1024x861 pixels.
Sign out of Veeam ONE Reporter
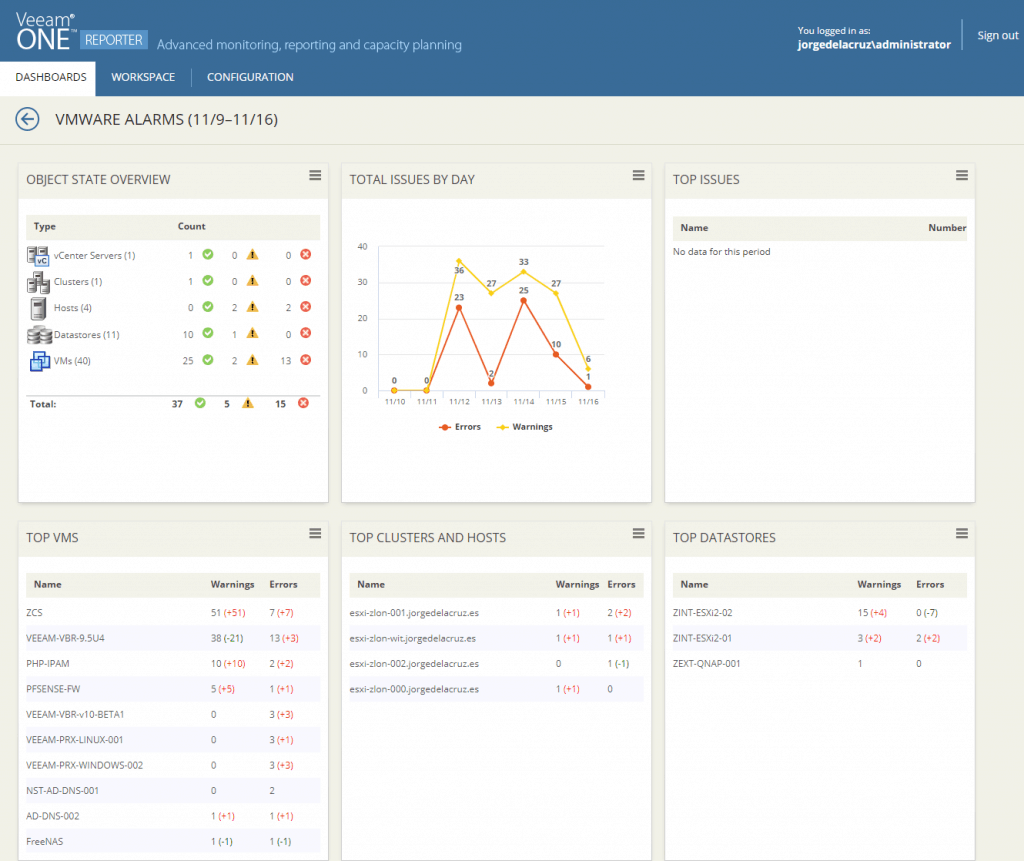(997, 36)
